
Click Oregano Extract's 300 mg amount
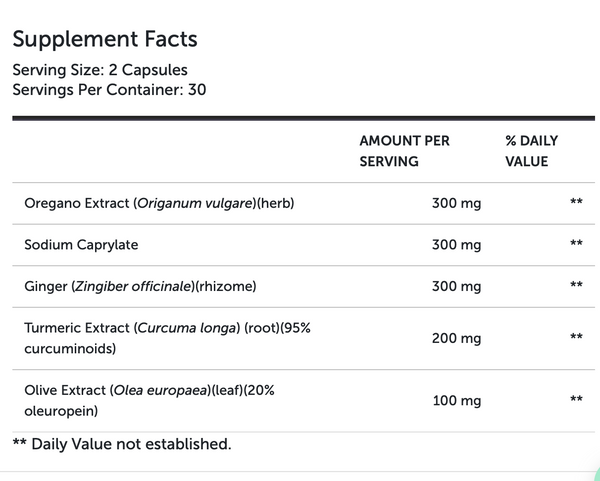coord(457,203)
